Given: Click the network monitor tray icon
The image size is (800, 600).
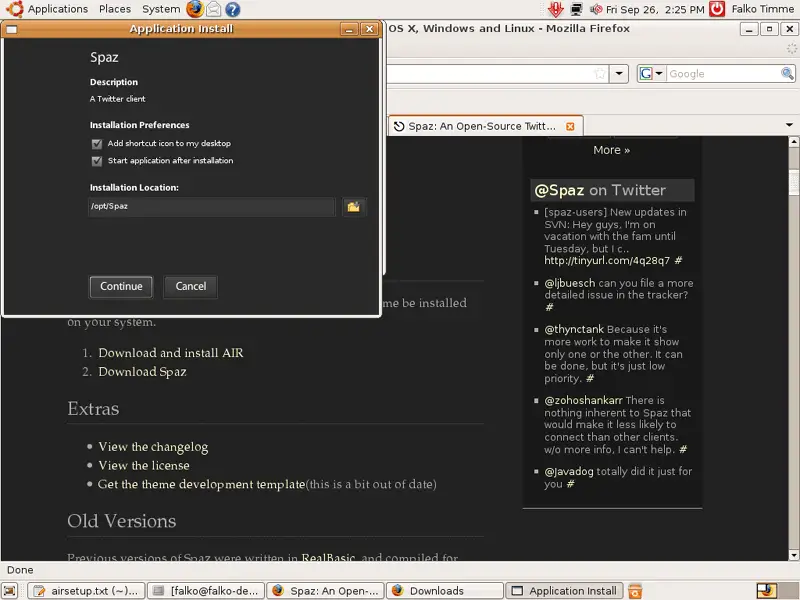Looking at the screenshot, I should (577, 9).
